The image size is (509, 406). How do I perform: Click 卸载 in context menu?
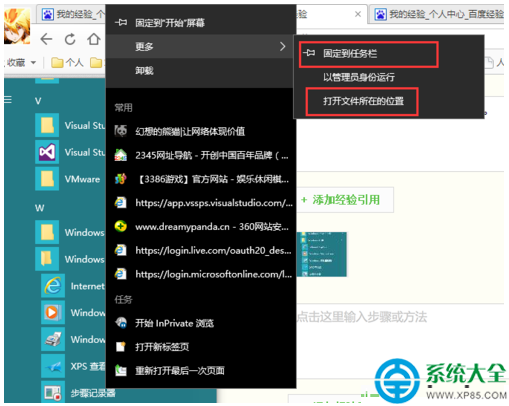point(144,70)
